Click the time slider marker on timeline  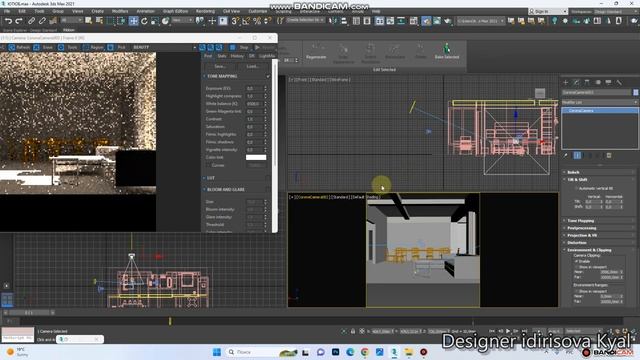[x=170, y=322]
